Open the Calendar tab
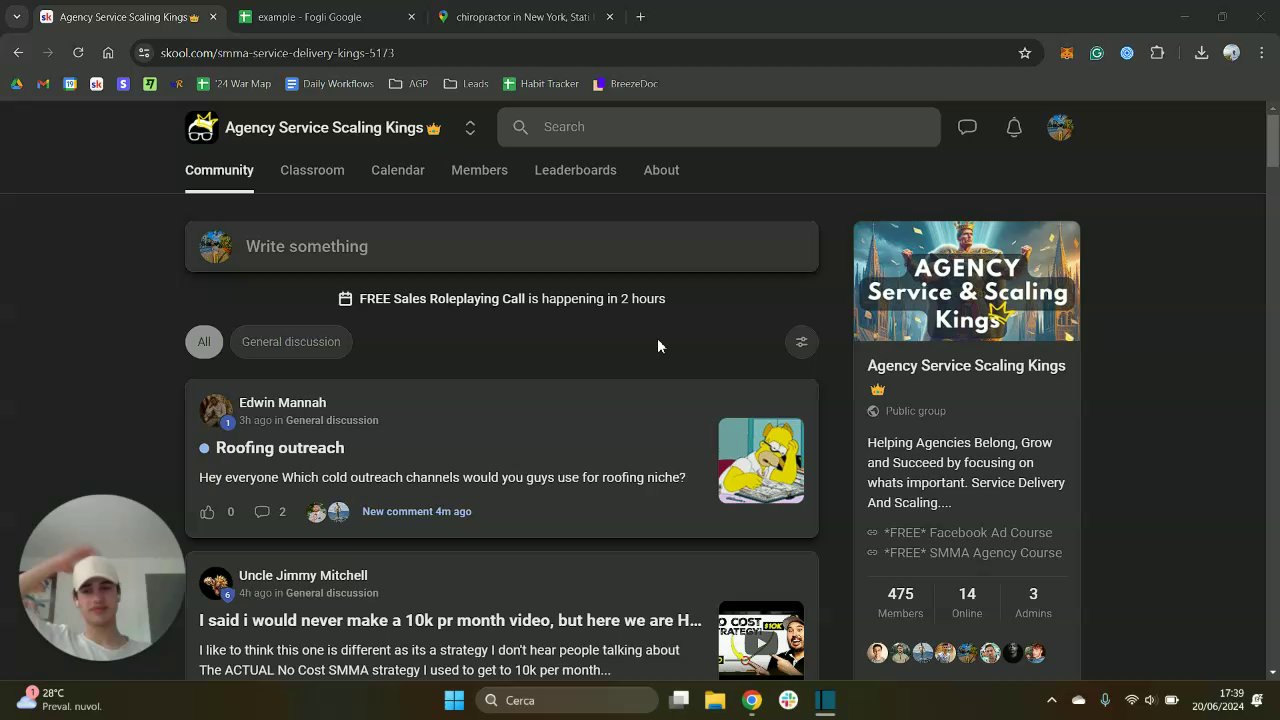 398,170
